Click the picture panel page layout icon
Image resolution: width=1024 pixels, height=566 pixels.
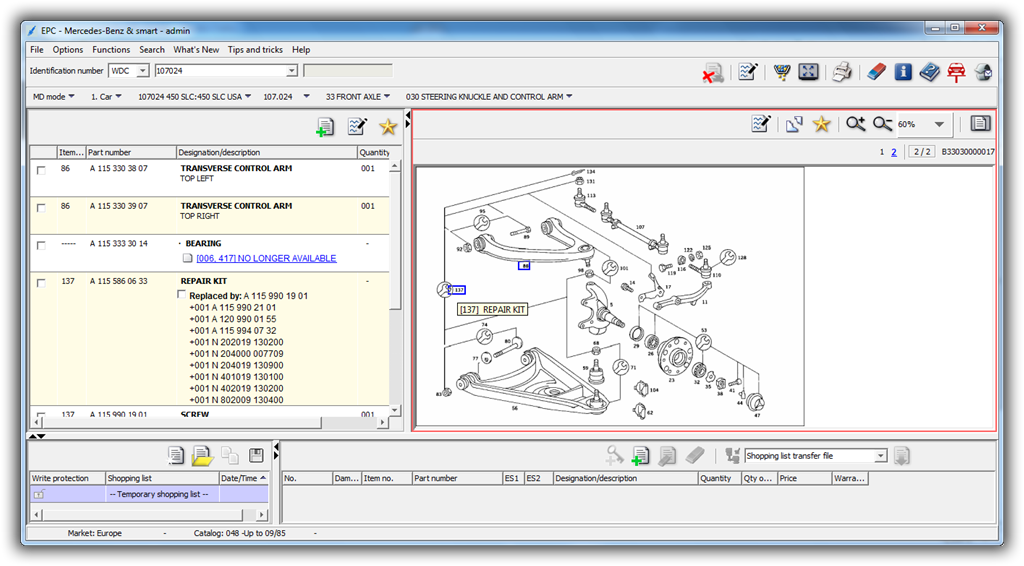980,123
